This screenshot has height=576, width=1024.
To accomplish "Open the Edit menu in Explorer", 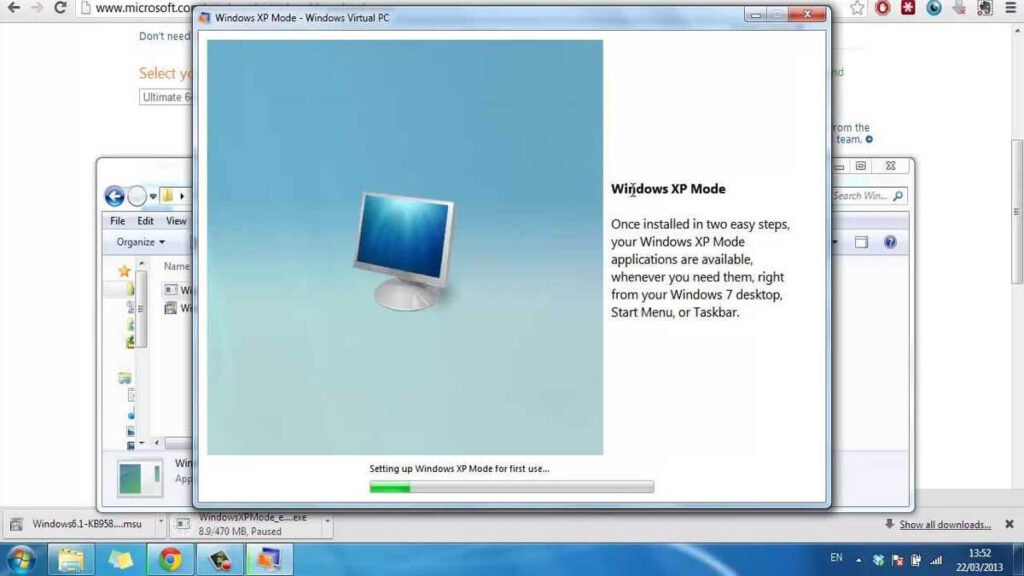I will click(x=146, y=221).
